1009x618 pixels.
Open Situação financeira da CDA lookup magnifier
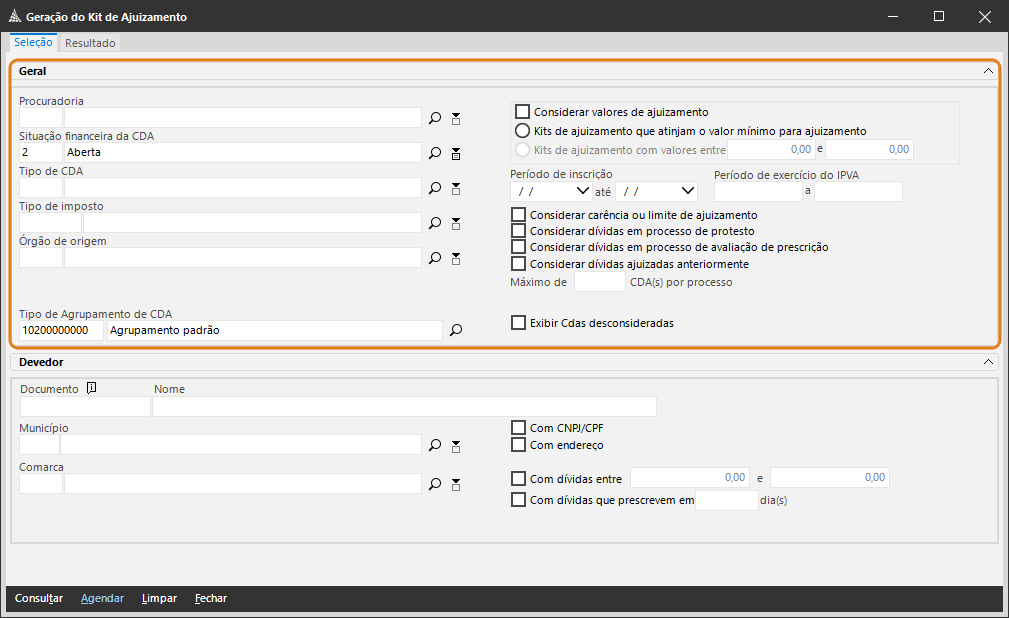[435, 153]
